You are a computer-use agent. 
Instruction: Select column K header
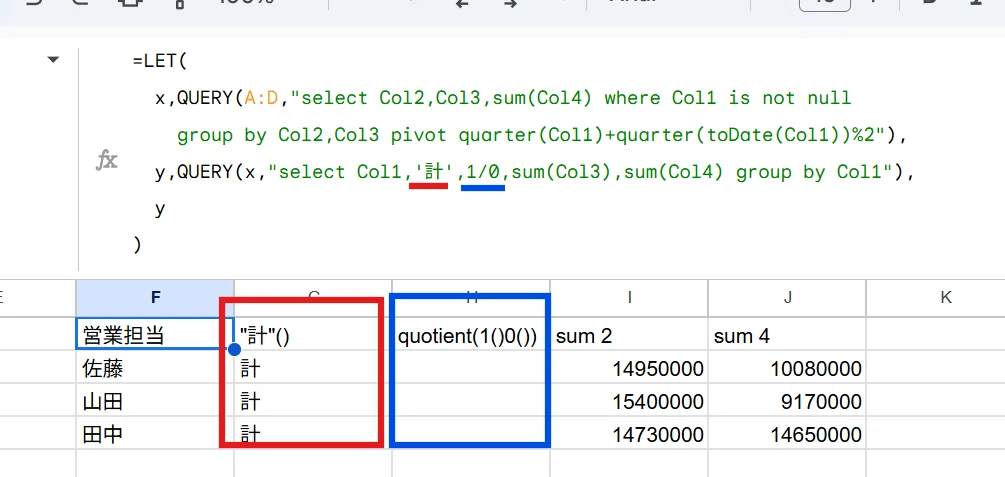(945, 297)
